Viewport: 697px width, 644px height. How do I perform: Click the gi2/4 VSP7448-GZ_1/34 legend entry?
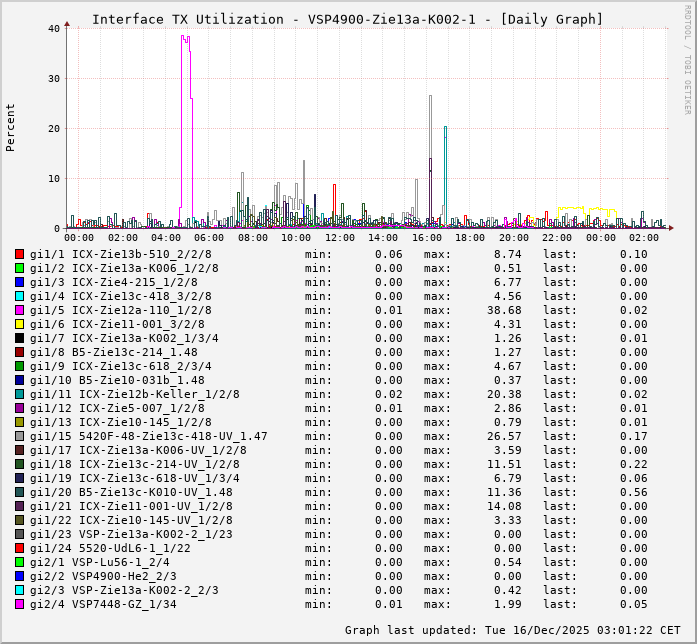click(103, 605)
